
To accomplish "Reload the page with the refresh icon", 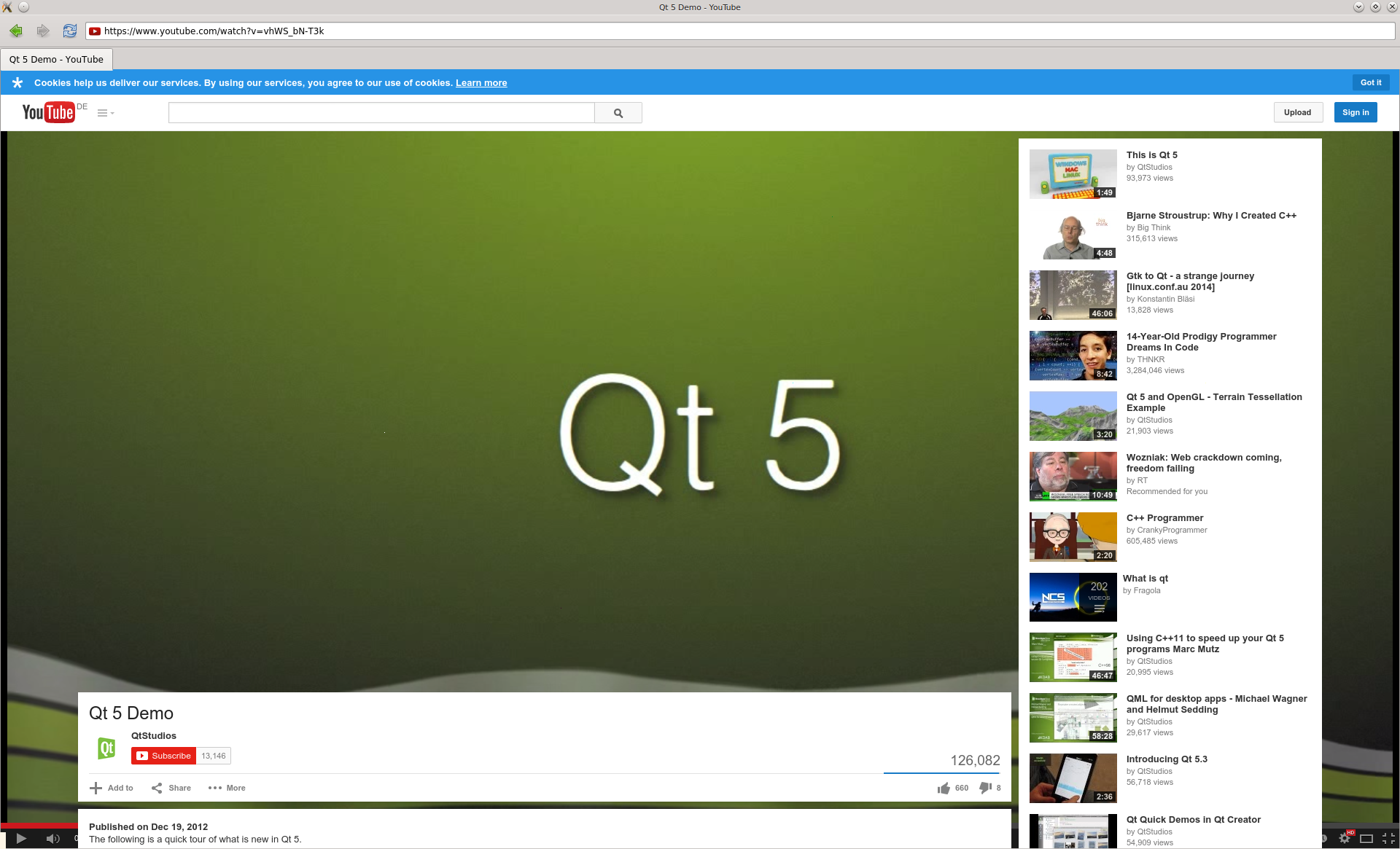I will [70, 31].
